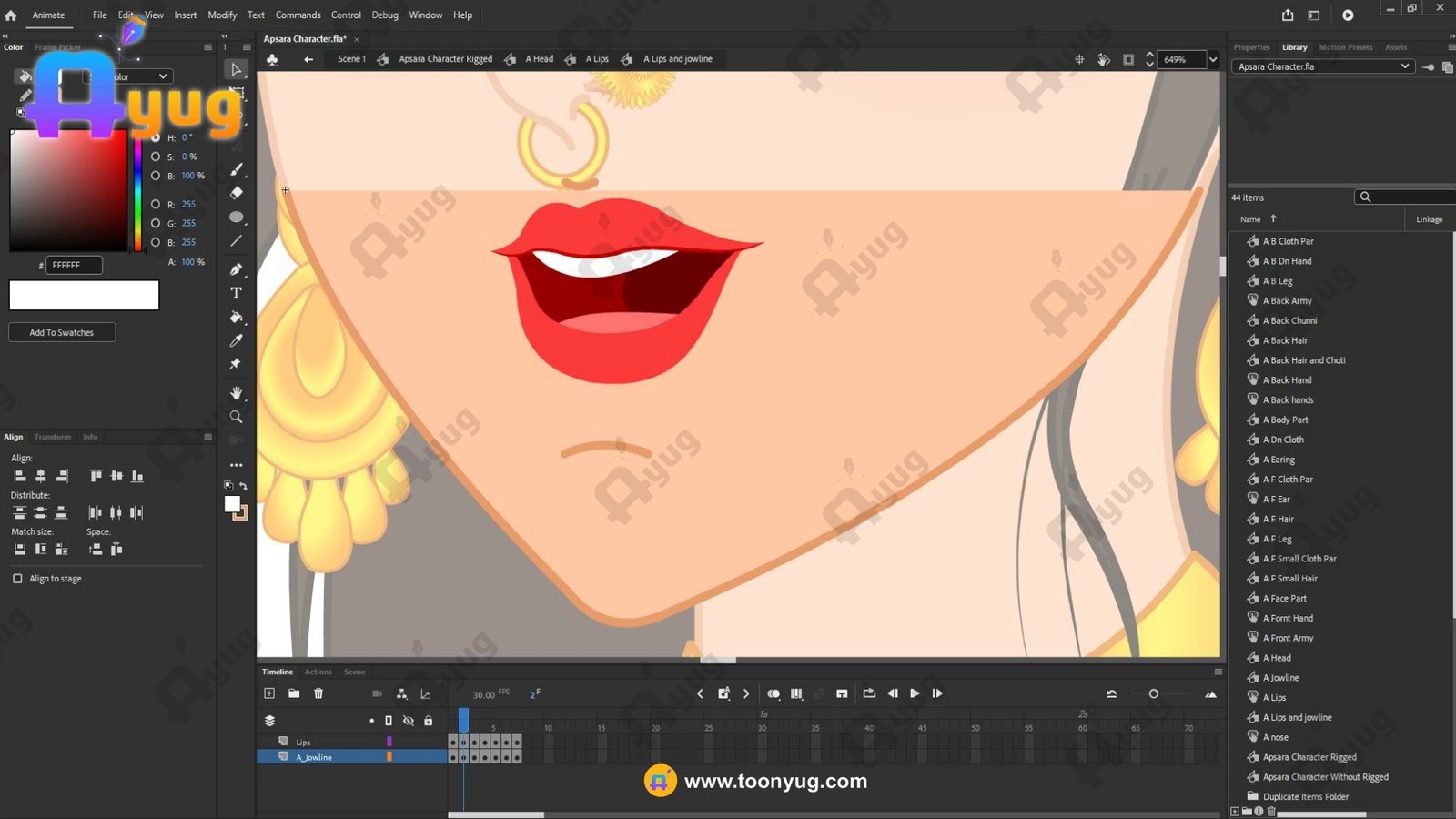Switch to the Actions tab

tap(318, 672)
